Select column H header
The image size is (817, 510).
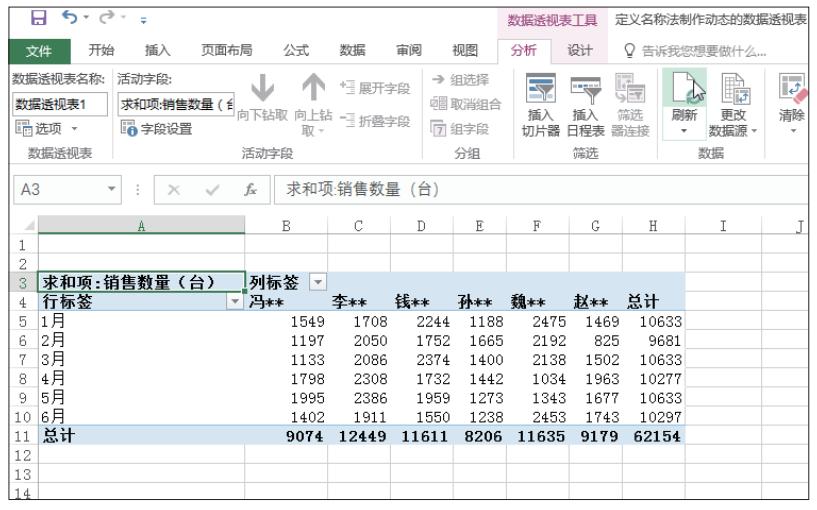point(653,226)
